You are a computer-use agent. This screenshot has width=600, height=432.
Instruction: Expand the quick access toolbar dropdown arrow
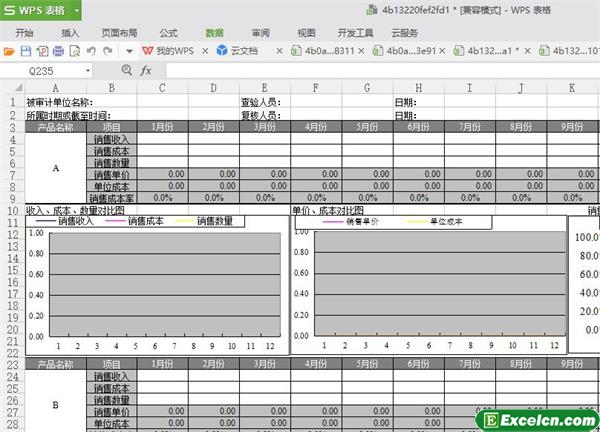[x=130, y=50]
